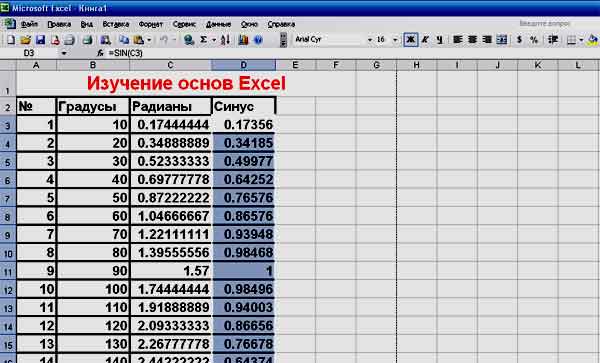The height and width of the screenshot is (363, 600).
Task: Expand the AutoSum function arrow
Action: (x=214, y=40)
